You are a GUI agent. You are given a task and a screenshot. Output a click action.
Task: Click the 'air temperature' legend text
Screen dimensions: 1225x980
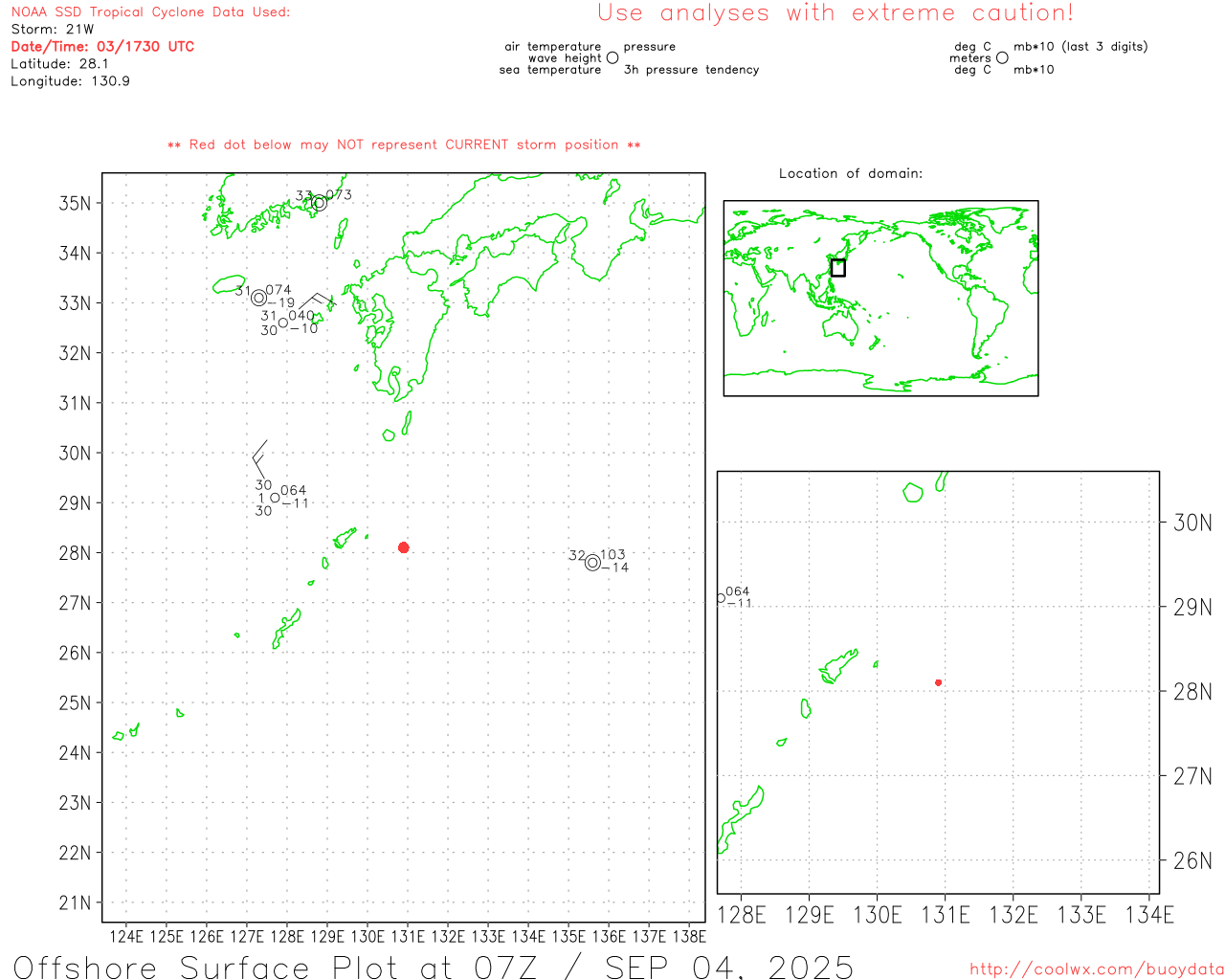tap(553, 47)
